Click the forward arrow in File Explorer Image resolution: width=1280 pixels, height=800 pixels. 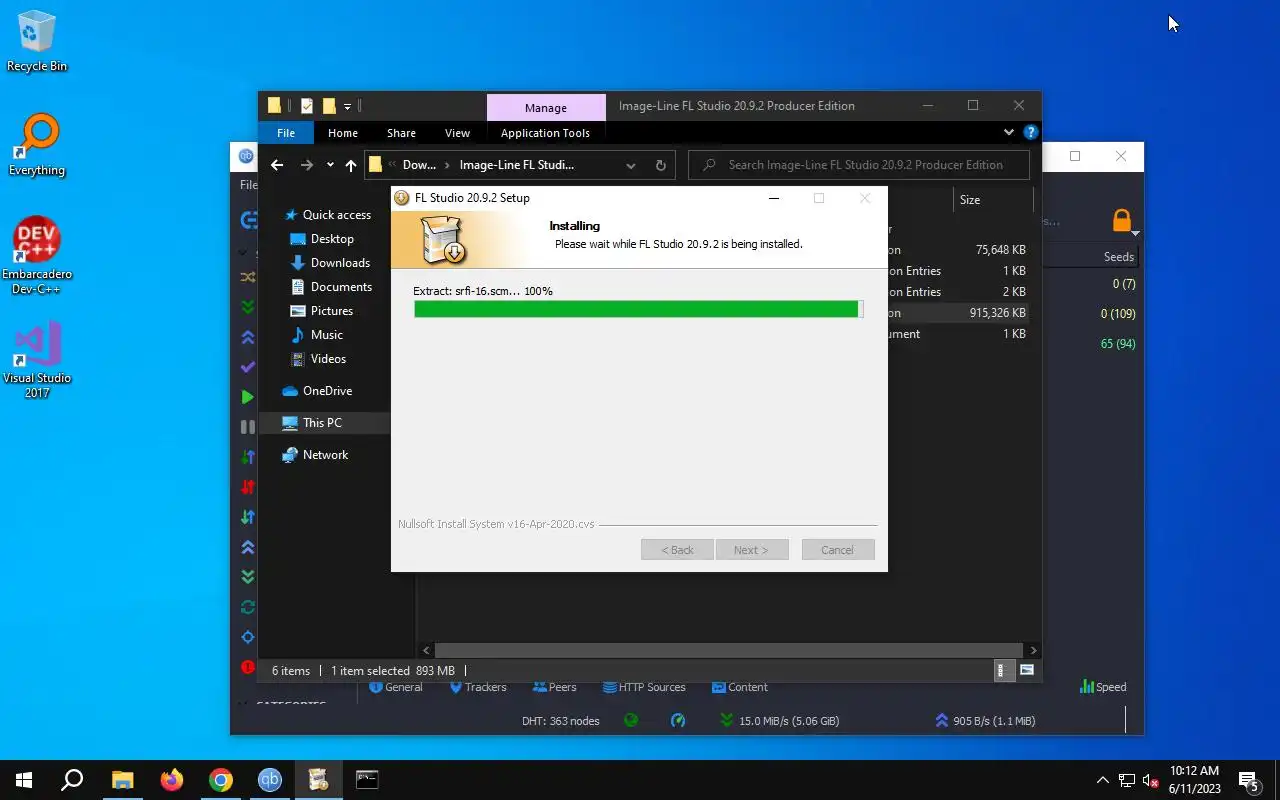tap(307, 165)
